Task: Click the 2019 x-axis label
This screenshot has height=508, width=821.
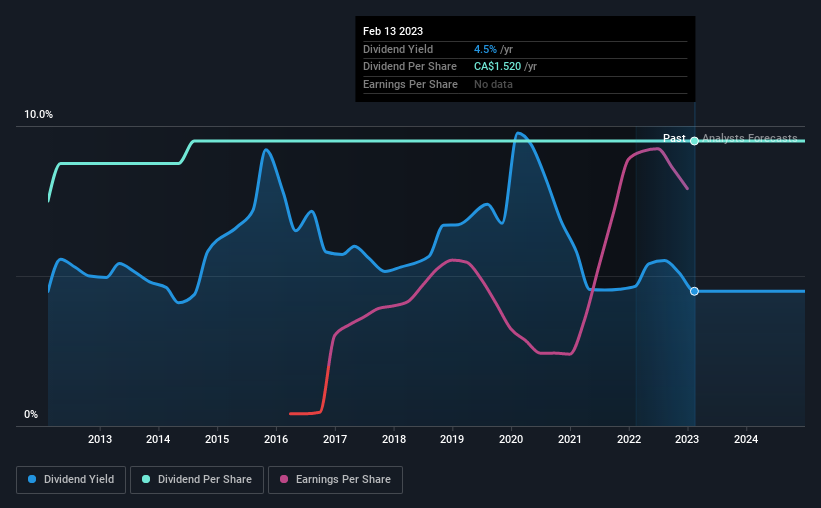Action: pyautogui.click(x=452, y=439)
